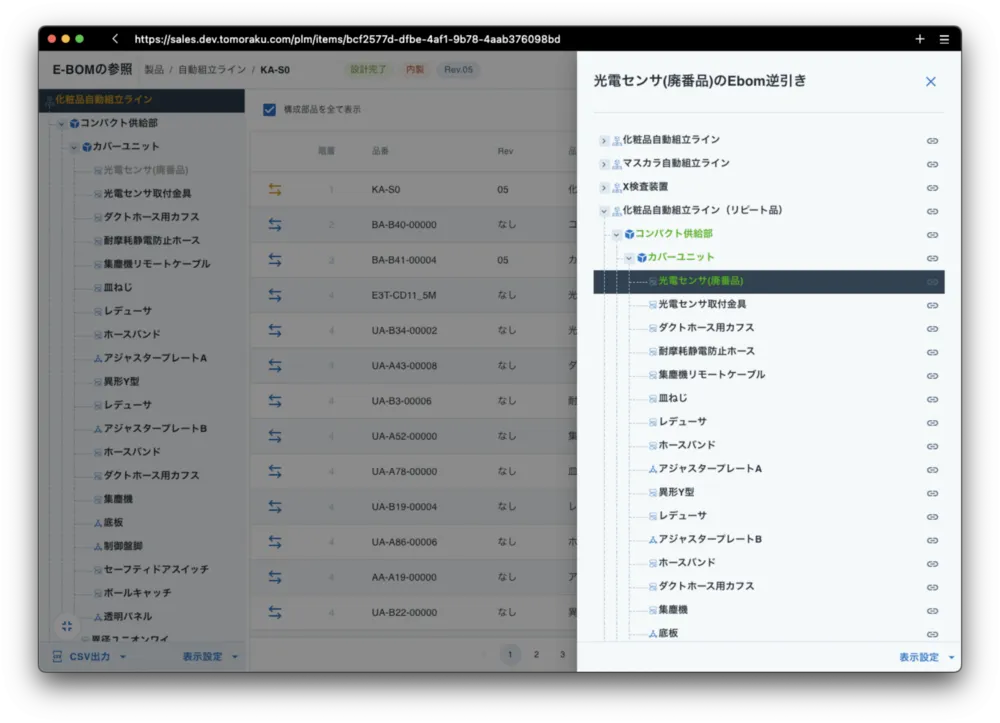Image resolution: width=1000 pixels, height=723 pixels.
Task: Open the browser hamburger menu icon
Action: [944, 39]
